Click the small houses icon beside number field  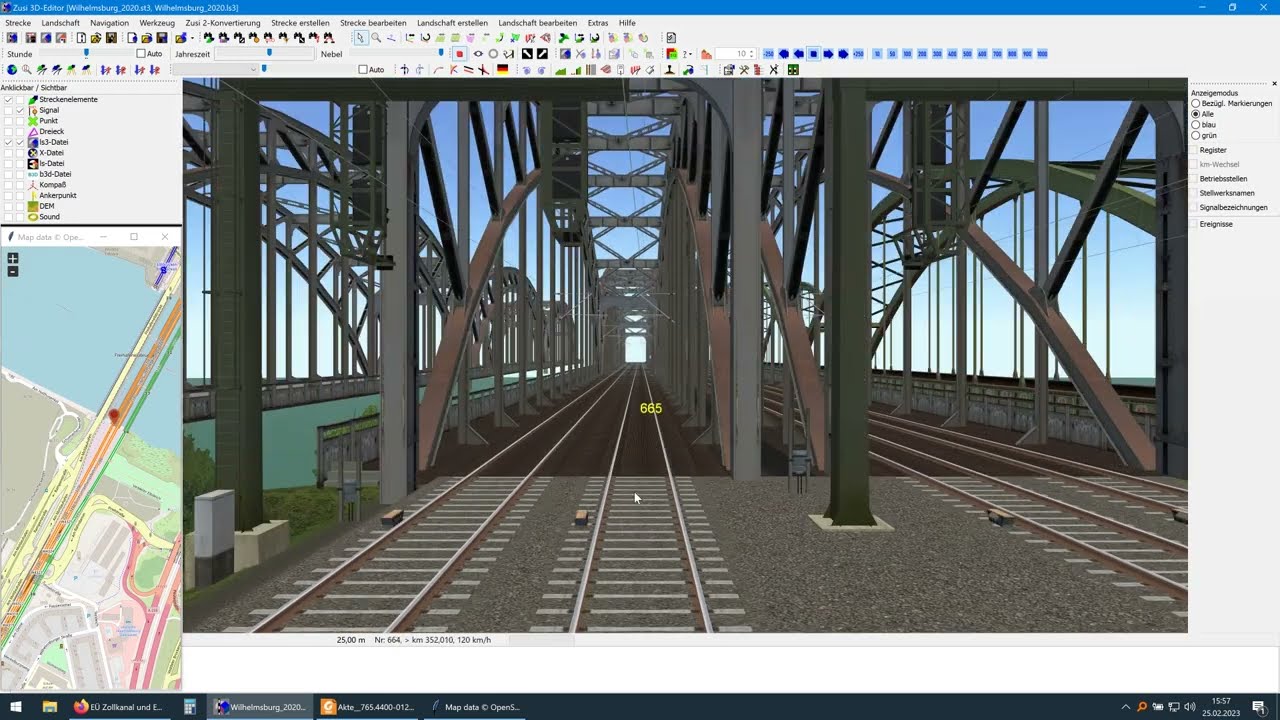point(706,54)
